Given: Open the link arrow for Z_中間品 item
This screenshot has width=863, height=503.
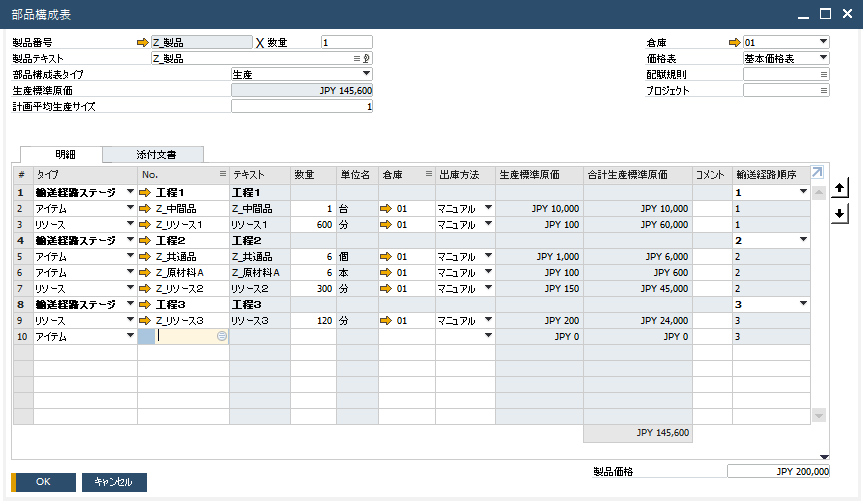Looking at the screenshot, I should 145,208.
